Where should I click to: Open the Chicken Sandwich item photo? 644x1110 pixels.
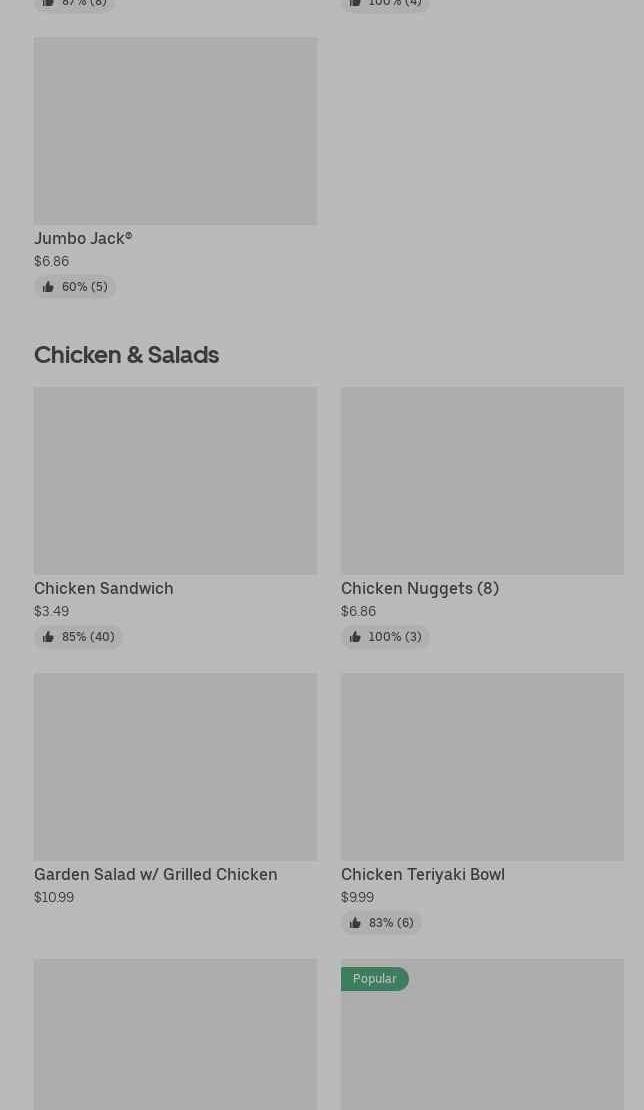(175, 481)
